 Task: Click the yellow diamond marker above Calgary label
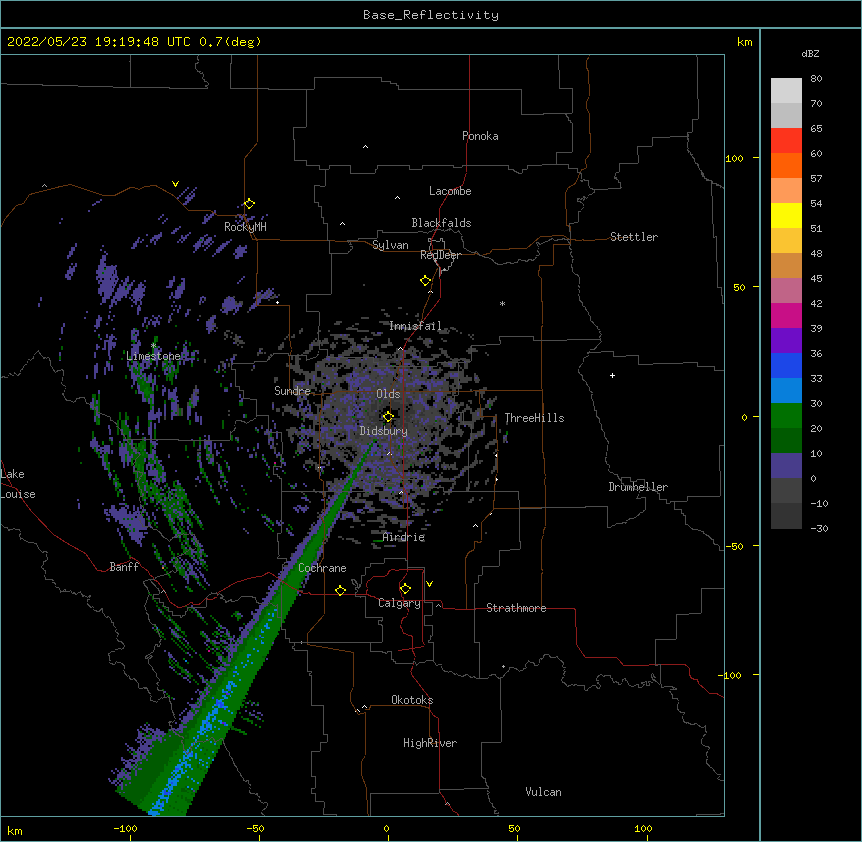point(405,589)
